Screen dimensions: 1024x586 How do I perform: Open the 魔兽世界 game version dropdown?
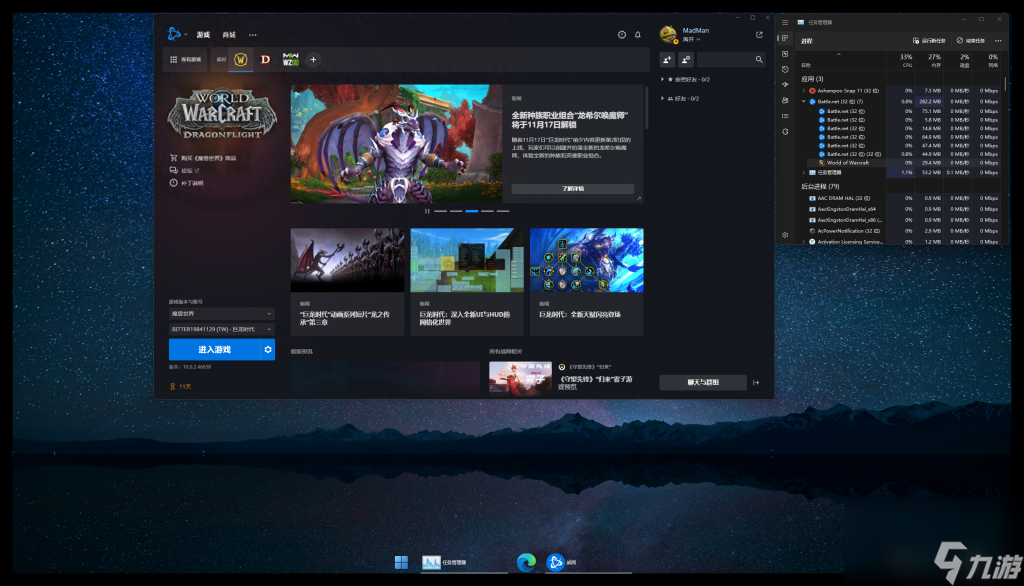point(221,314)
